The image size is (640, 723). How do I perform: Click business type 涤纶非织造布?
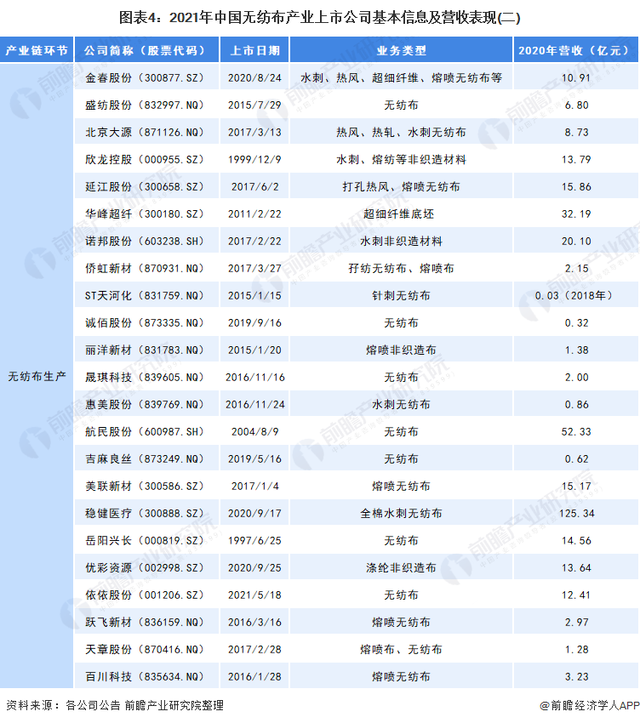pos(401,568)
